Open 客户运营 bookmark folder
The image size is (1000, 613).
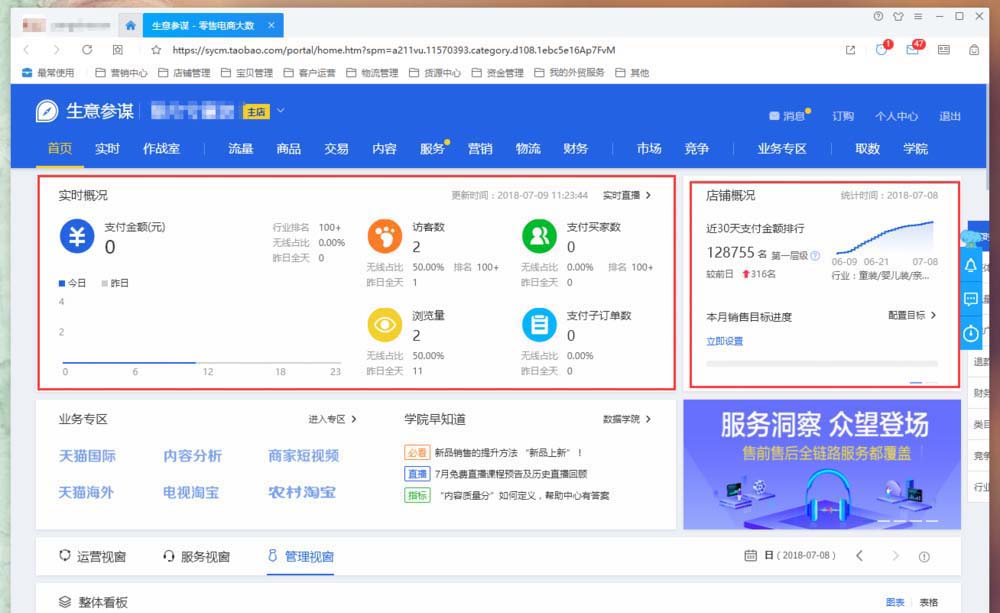click(309, 73)
